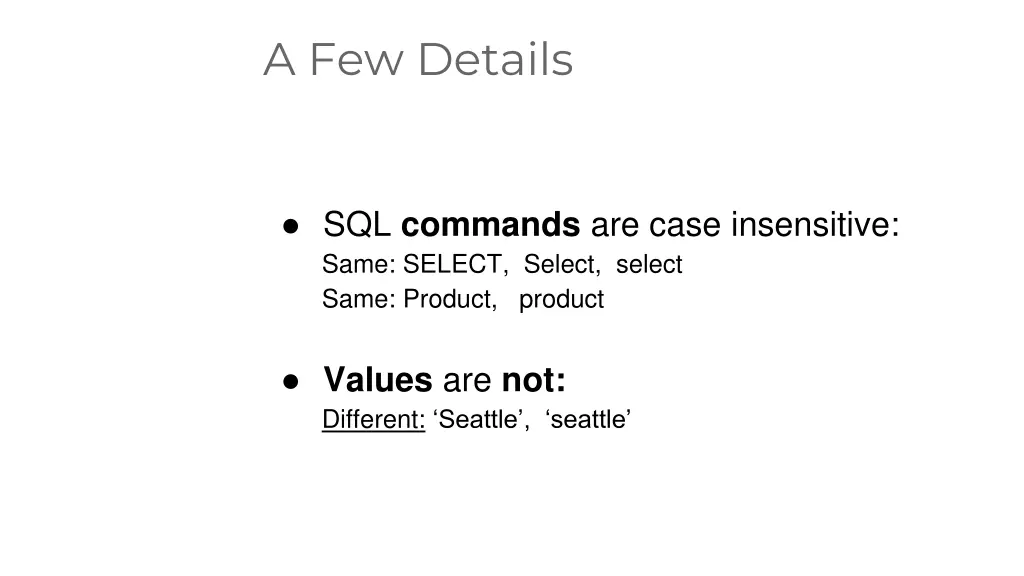Click the lowercase "select" example

click(x=648, y=264)
